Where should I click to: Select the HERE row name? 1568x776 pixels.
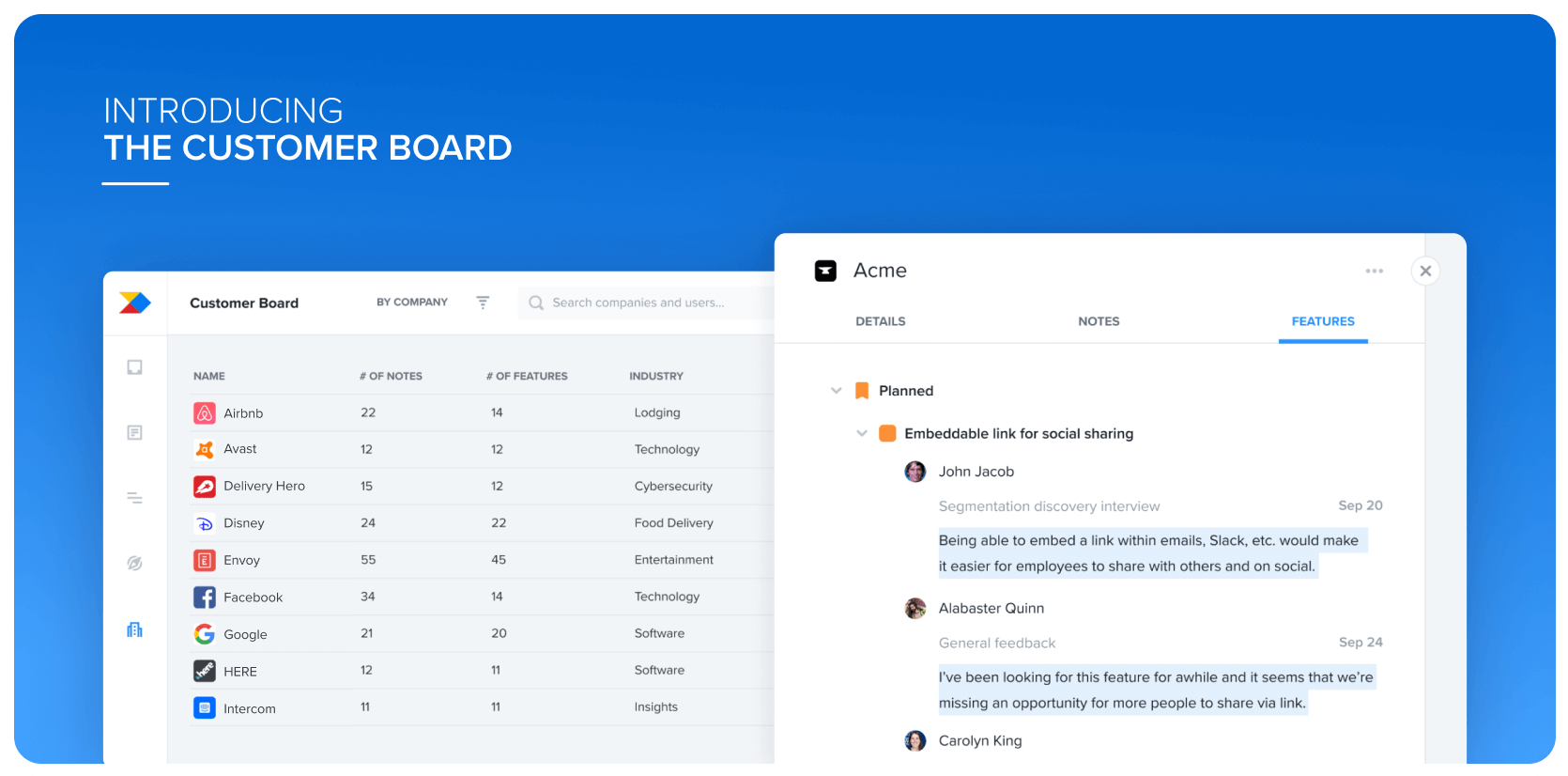[240, 672]
